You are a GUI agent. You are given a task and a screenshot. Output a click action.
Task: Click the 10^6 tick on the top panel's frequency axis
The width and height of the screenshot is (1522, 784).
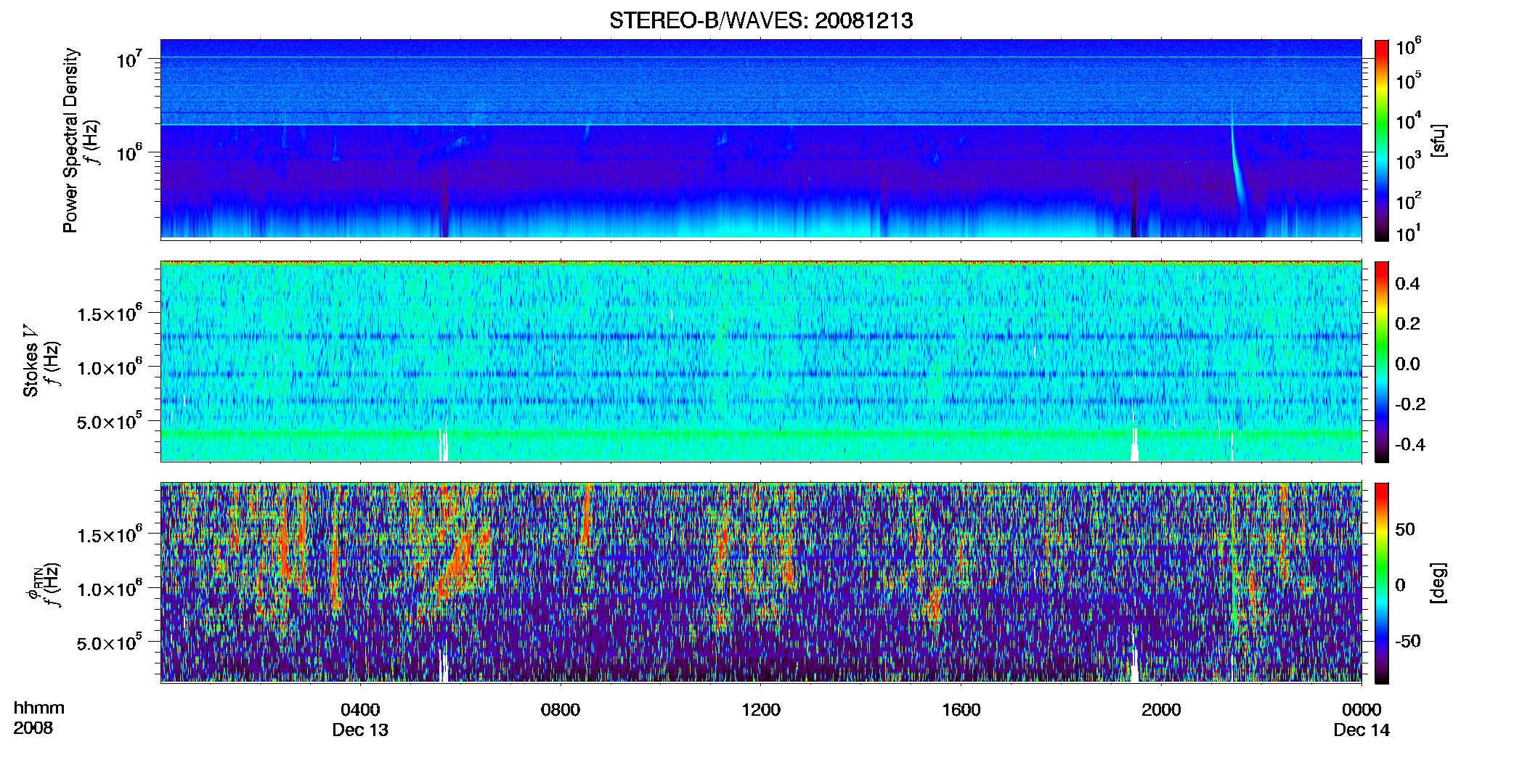(x=129, y=154)
